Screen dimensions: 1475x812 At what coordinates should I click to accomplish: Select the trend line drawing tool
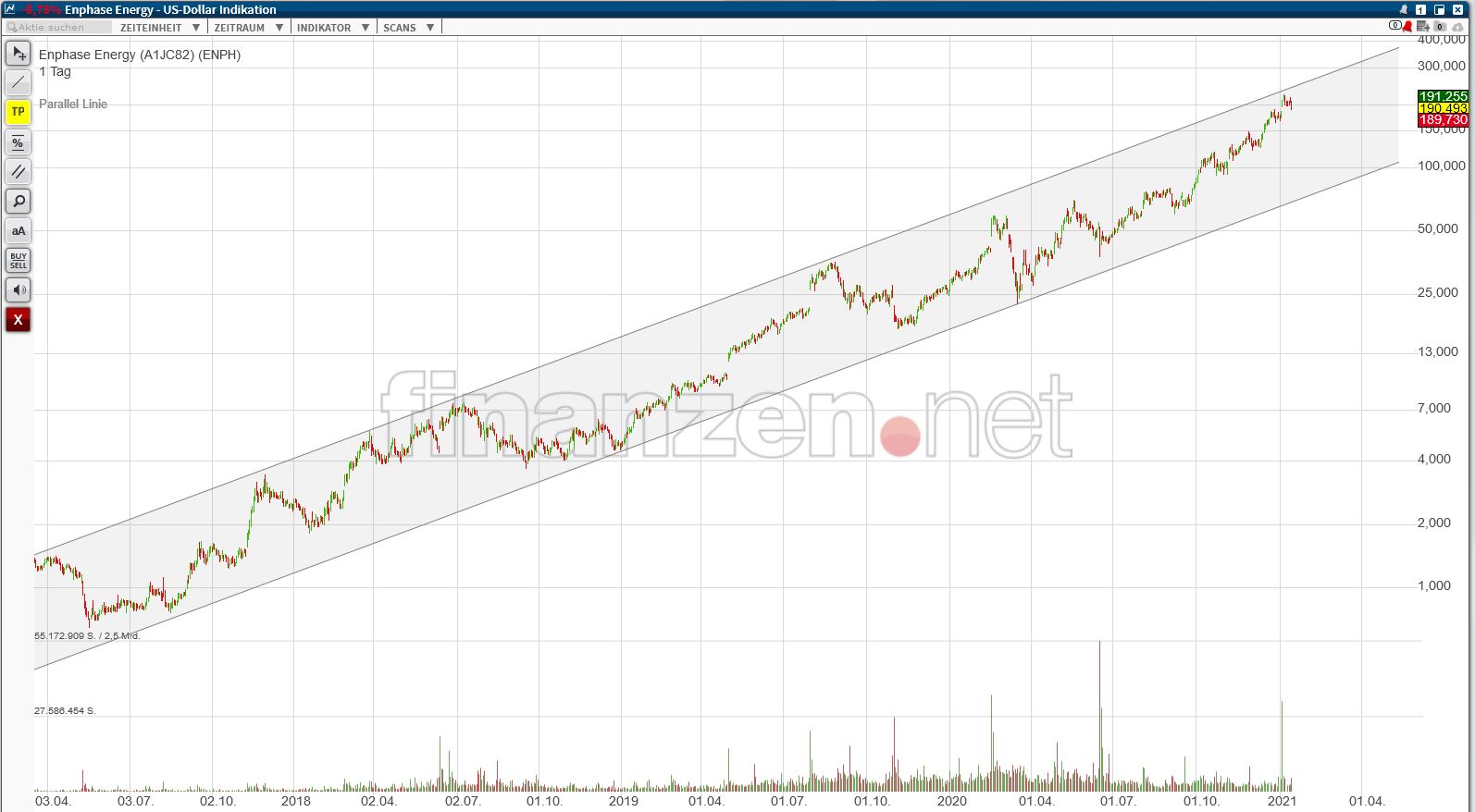[19, 83]
